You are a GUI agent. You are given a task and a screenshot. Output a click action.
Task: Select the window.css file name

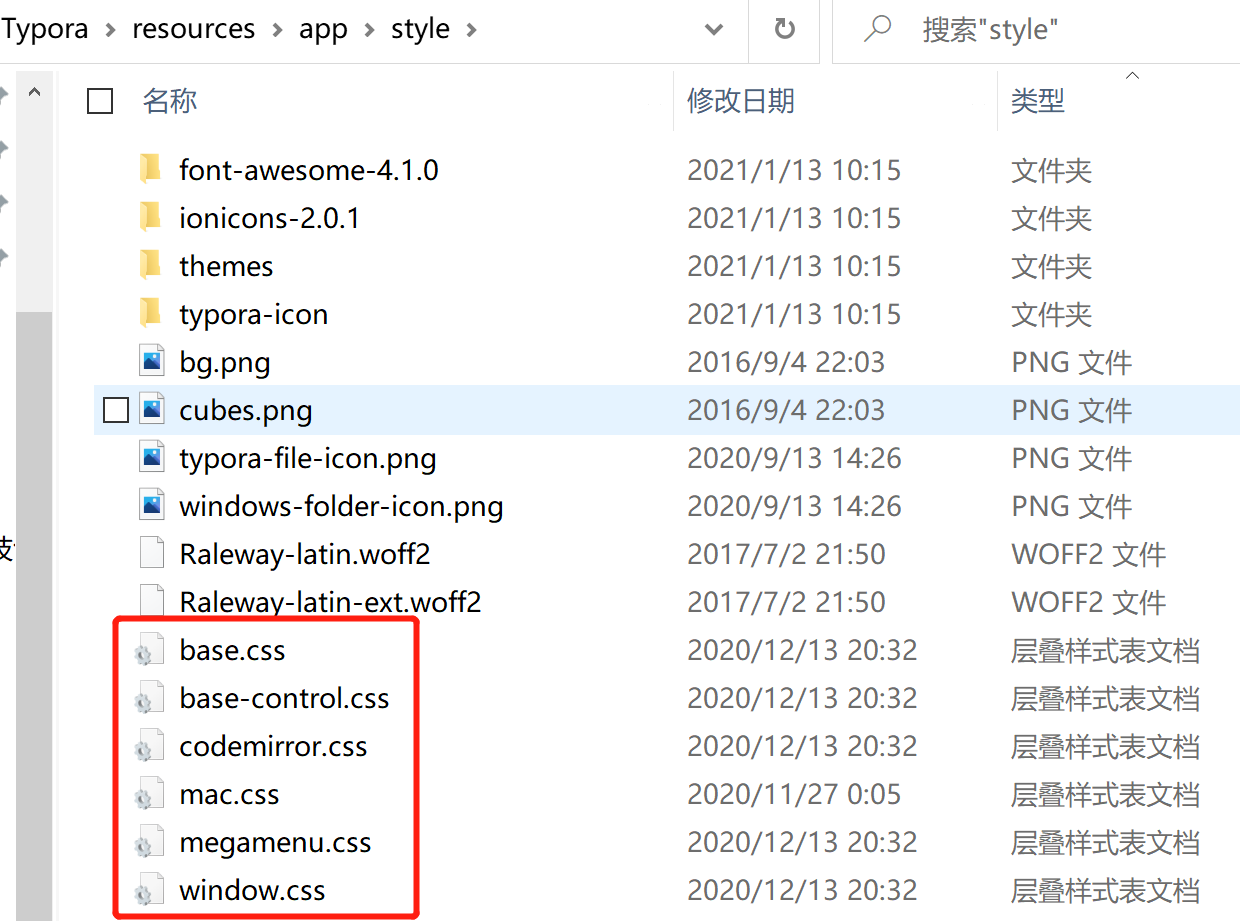point(252,890)
